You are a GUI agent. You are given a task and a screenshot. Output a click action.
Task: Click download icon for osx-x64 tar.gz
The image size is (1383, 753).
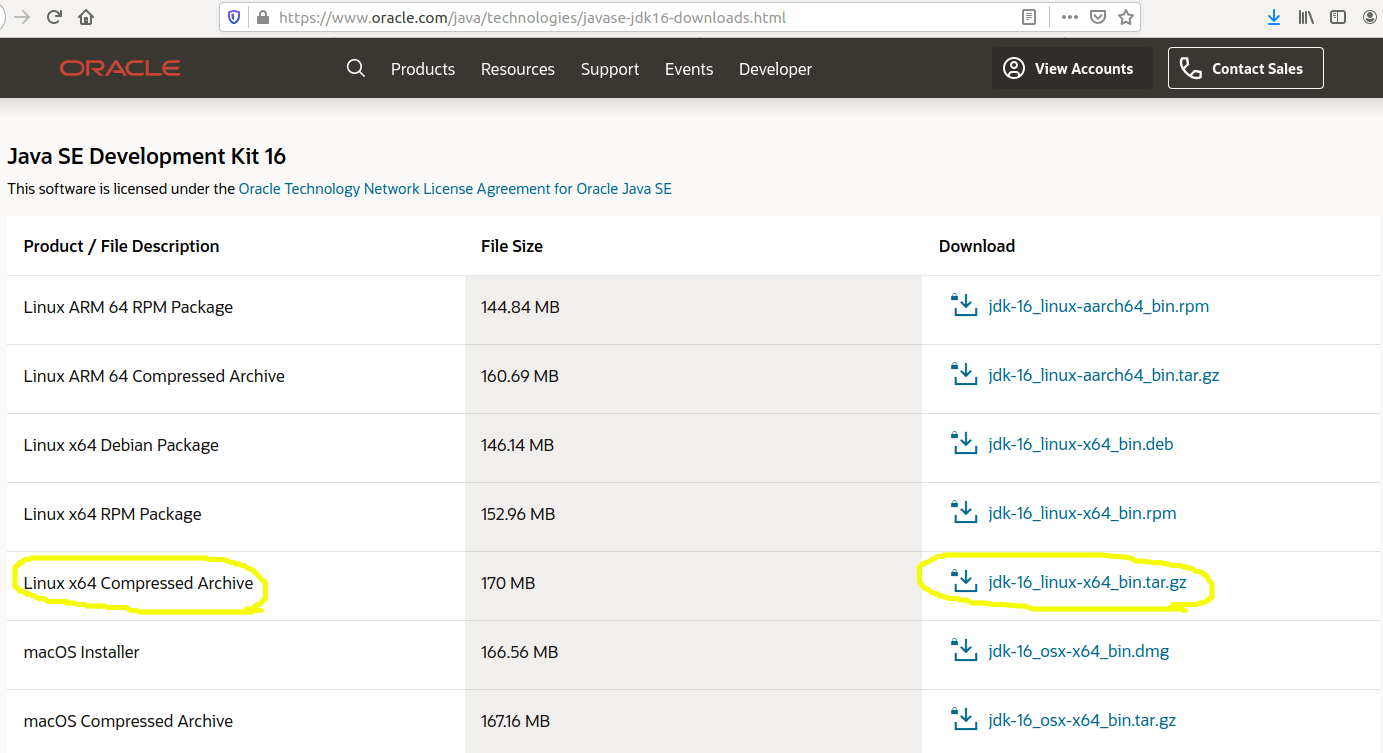pyautogui.click(x=963, y=719)
